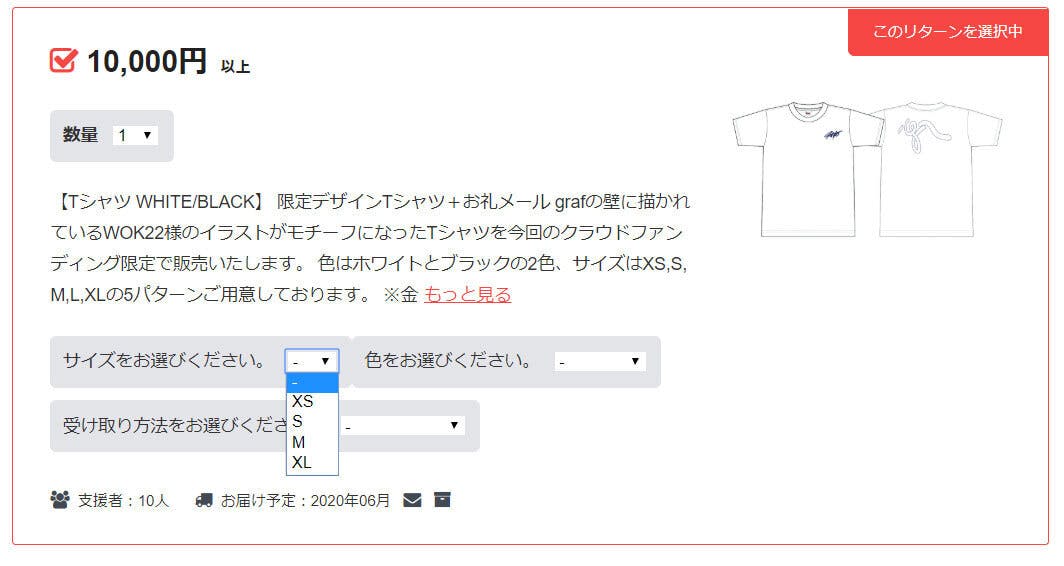The height and width of the screenshot is (566, 1064).
Task: Open the もっと見る link
Action: click(x=467, y=294)
